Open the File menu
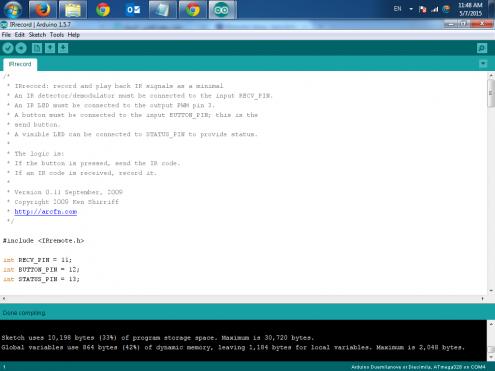The image size is (495, 371). coord(6,35)
